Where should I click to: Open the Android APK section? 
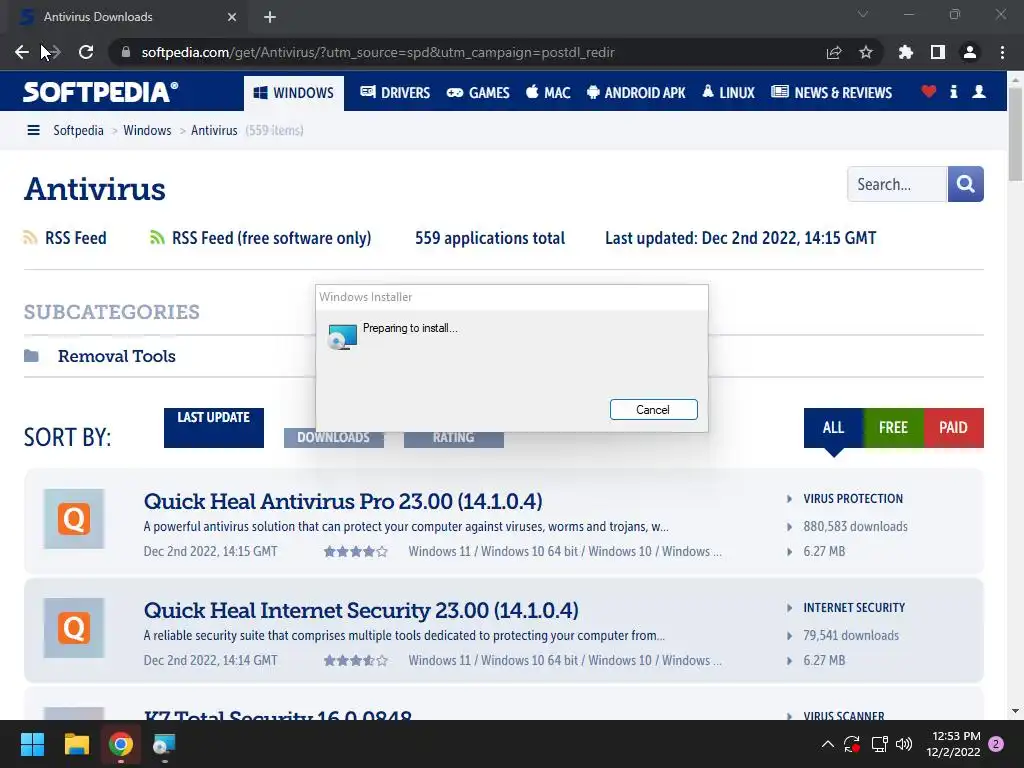pos(636,93)
